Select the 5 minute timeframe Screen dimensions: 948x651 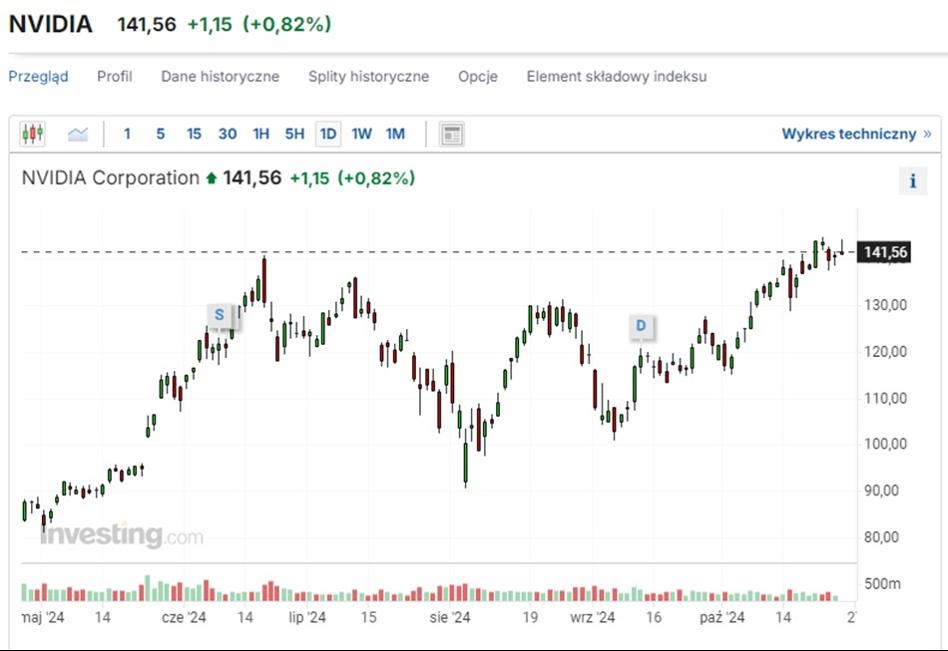(x=160, y=134)
